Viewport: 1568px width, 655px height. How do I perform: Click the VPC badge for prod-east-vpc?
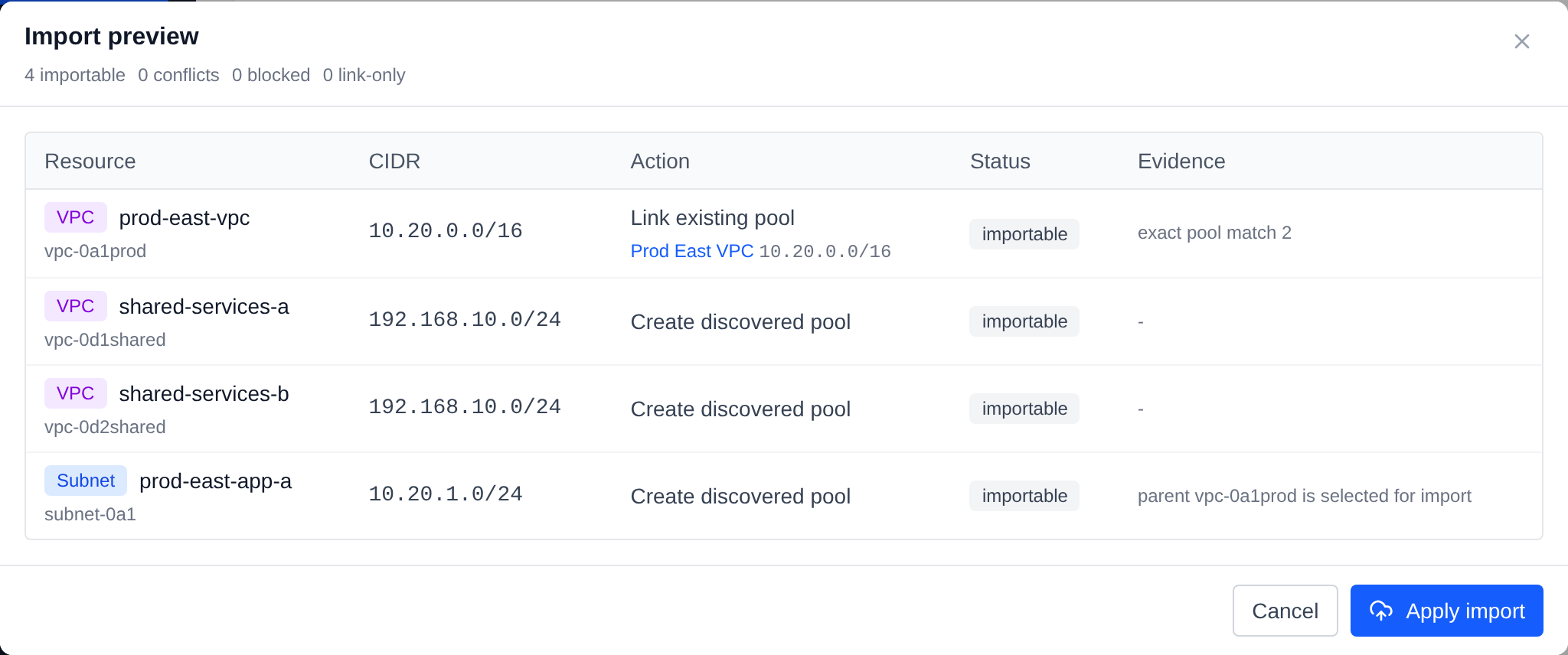pyautogui.click(x=75, y=217)
